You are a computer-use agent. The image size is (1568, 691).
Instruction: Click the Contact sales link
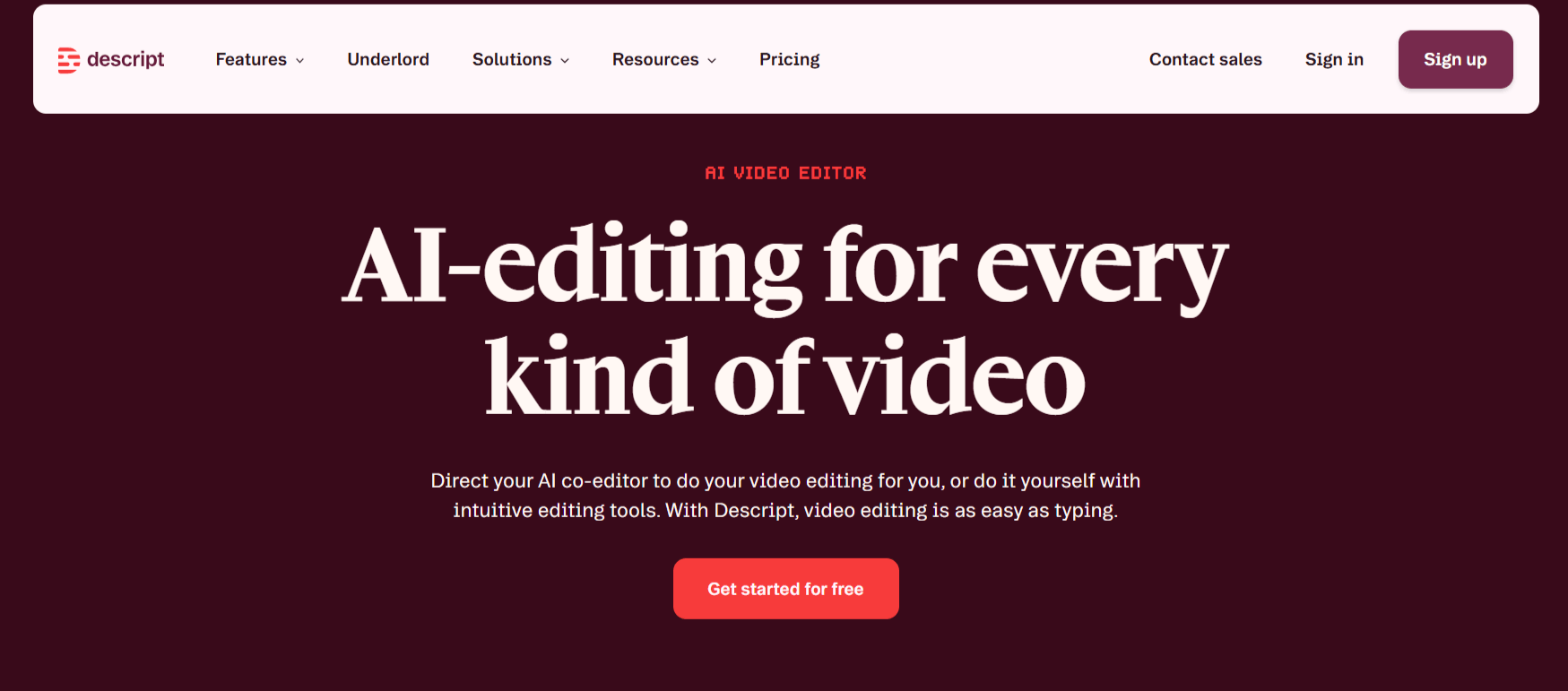(1206, 59)
